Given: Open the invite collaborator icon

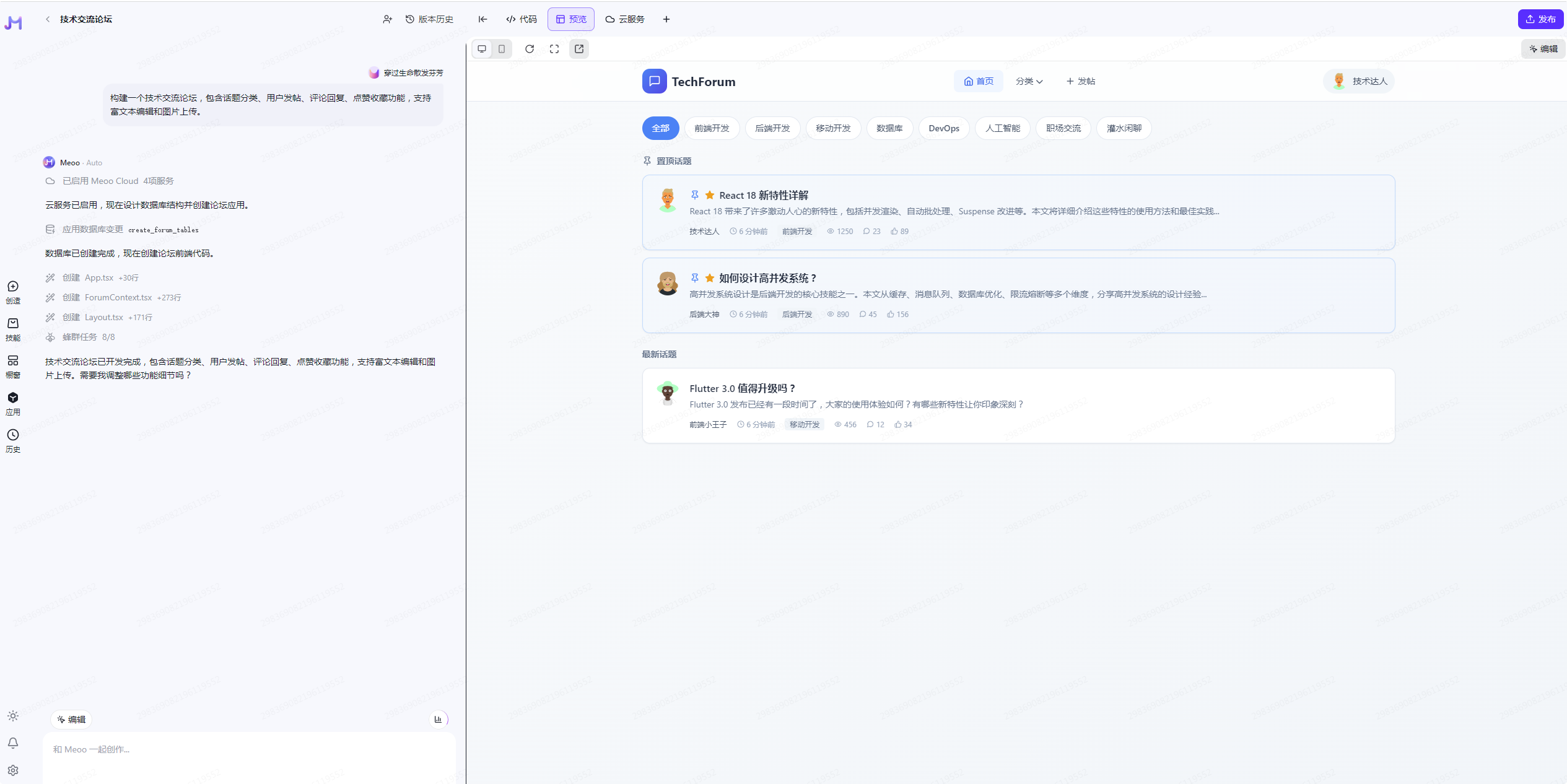Looking at the screenshot, I should (x=387, y=19).
